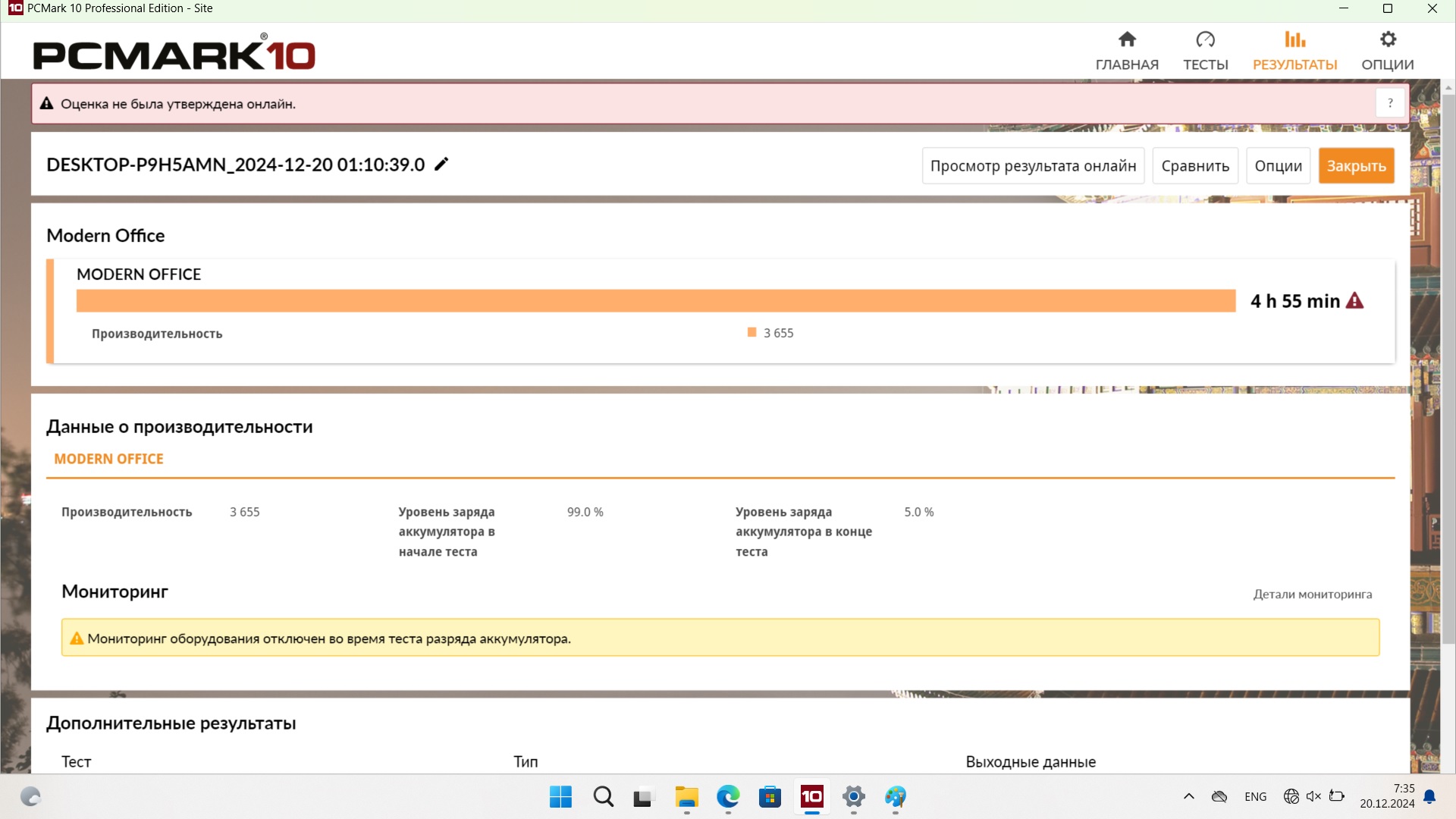Open the Опции button in result header
The width and height of the screenshot is (1456, 819).
pos(1278,166)
